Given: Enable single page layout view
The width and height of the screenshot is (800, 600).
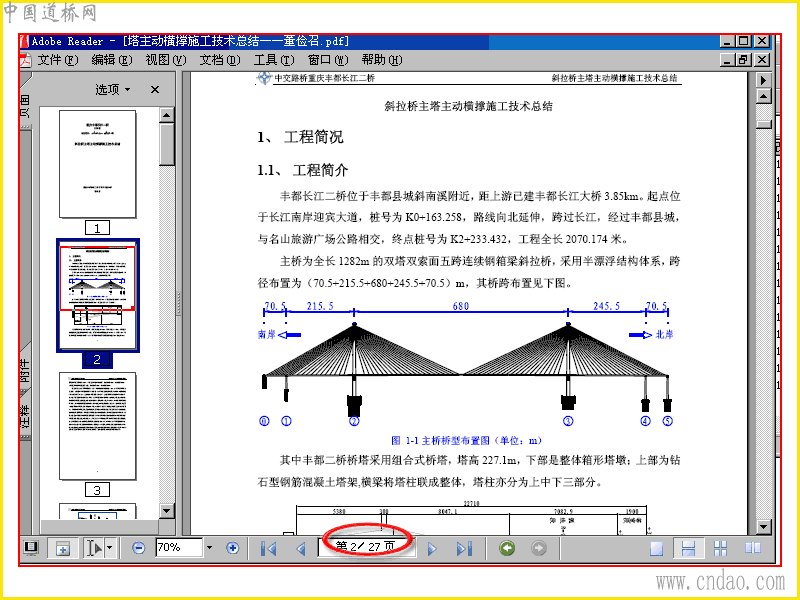Looking at the screenshot, I should pyautogui.click(x=657, y=548).
